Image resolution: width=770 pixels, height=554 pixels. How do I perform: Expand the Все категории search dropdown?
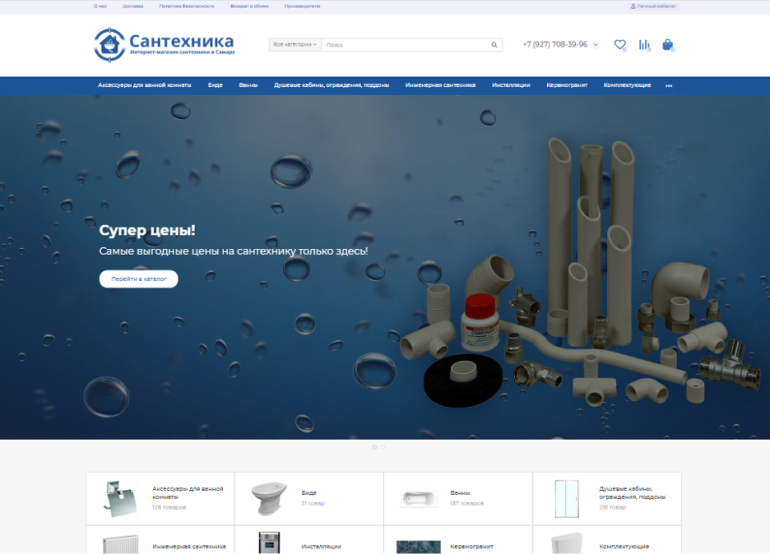(295, 45)
